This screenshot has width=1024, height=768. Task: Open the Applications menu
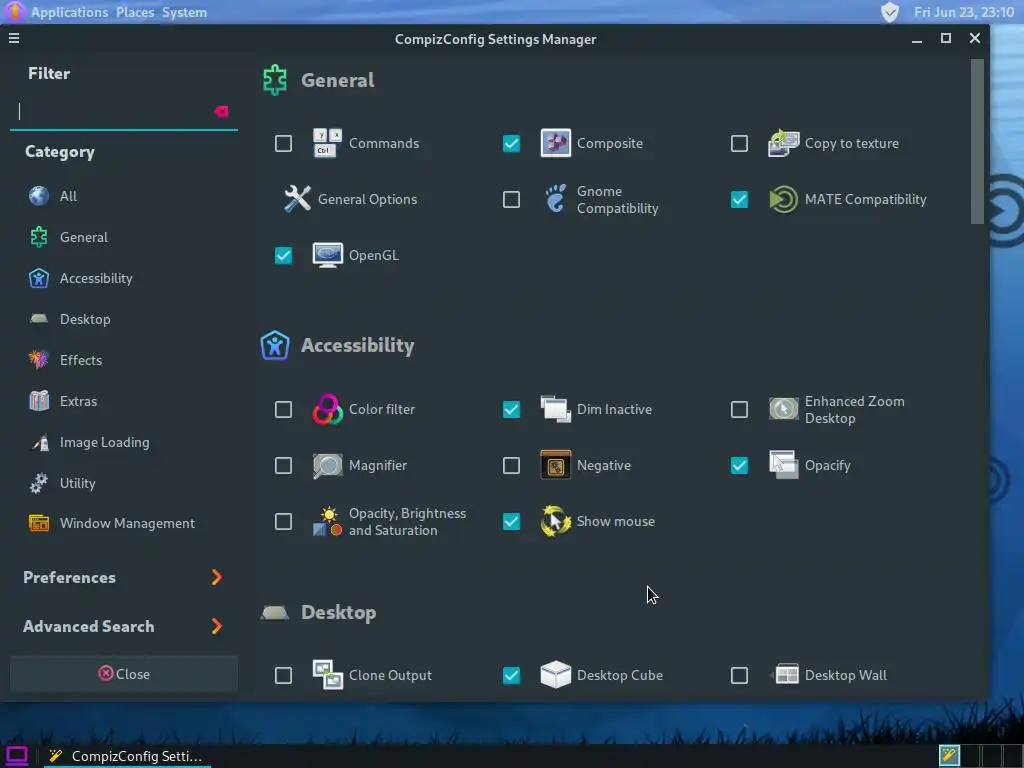[69, 12]
